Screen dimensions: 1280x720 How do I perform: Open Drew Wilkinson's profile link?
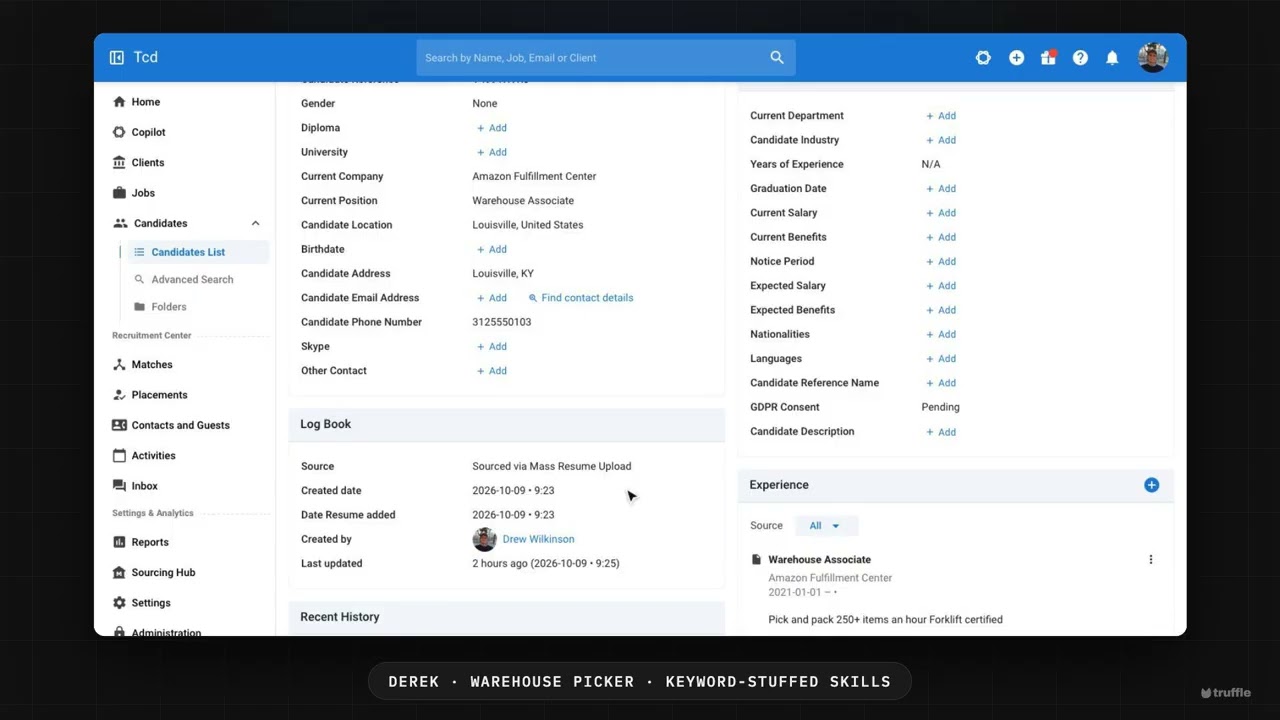click(x=538, y=539)
